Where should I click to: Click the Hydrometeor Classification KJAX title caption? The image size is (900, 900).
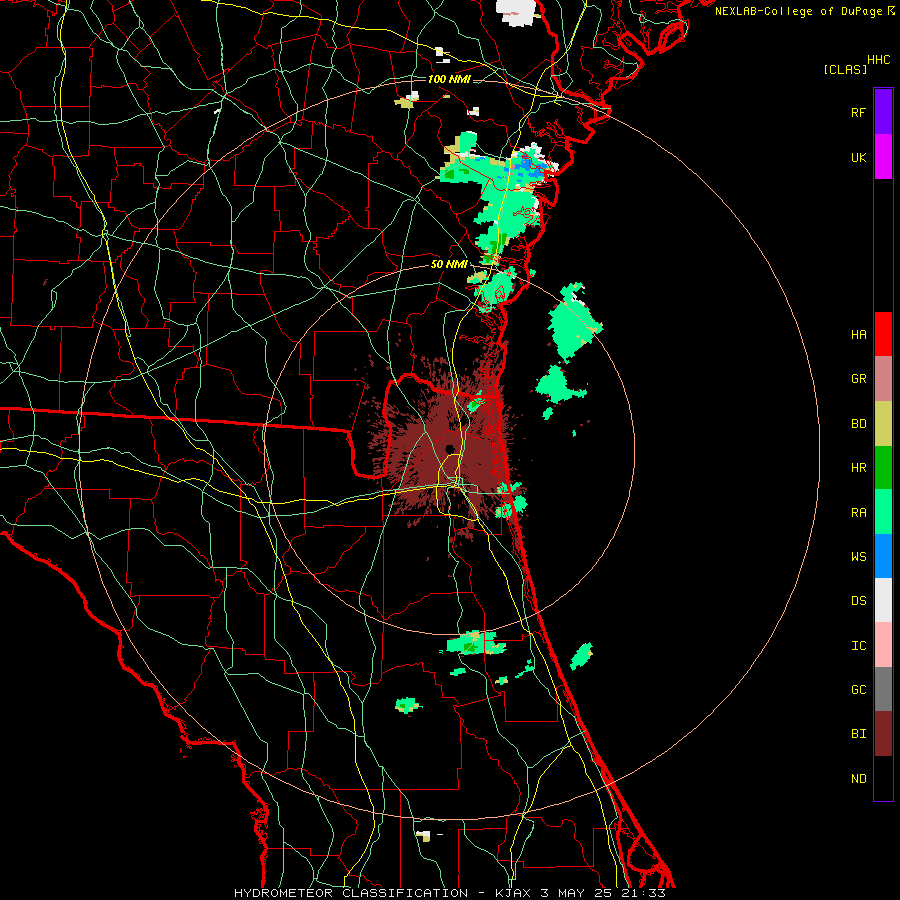coord(449,893)
